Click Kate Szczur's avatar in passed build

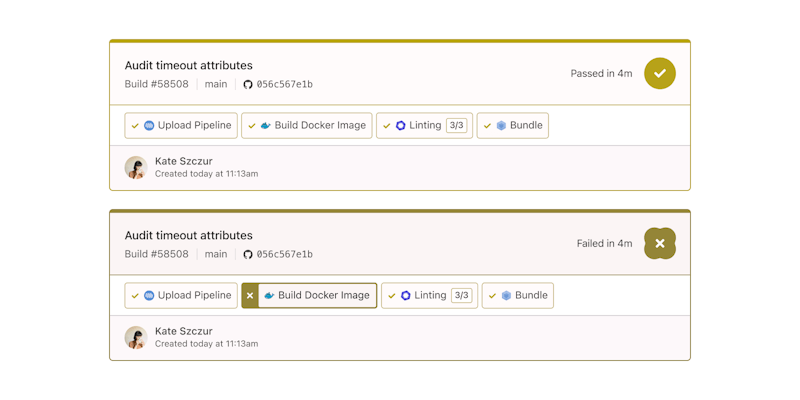tap(136, 167)
